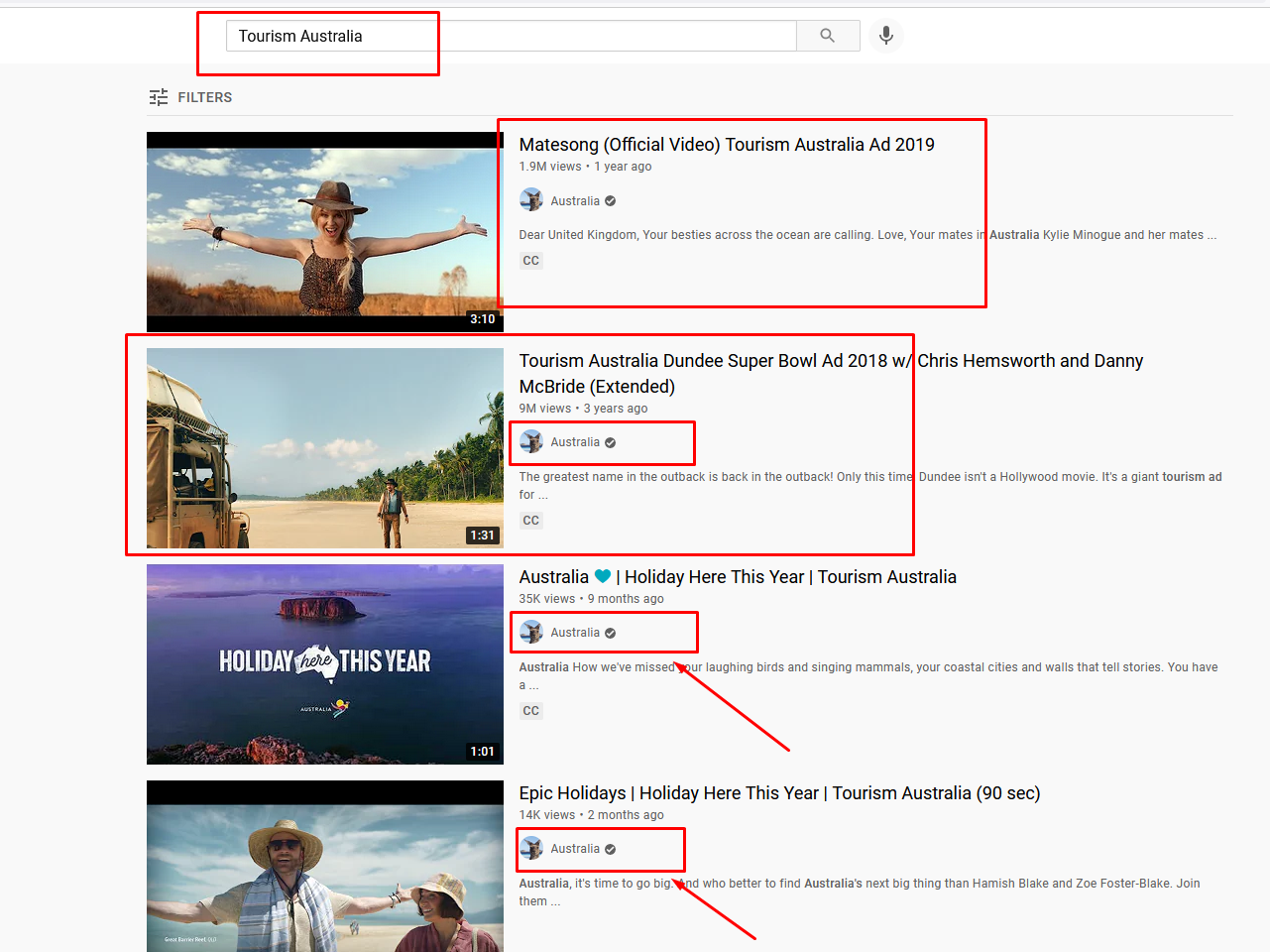Click the magnifying glass search button
The image size is (1270, 952).
827,36
